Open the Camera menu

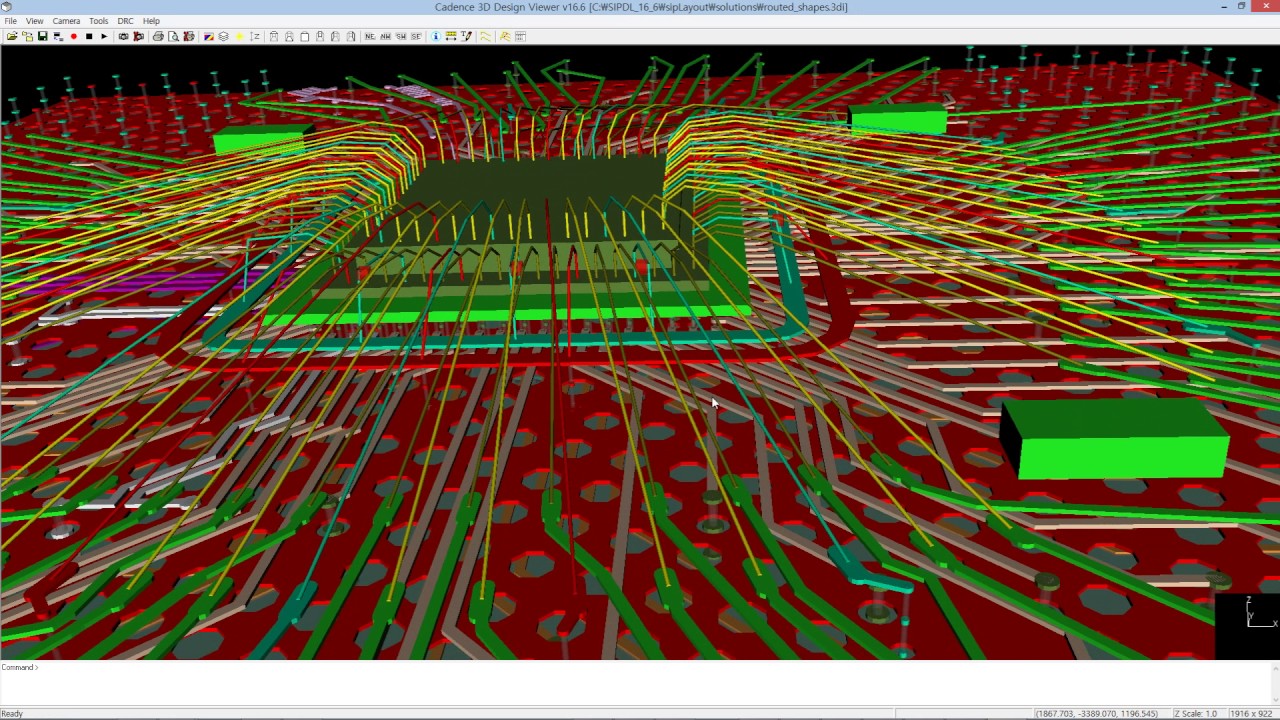(66, 20)
